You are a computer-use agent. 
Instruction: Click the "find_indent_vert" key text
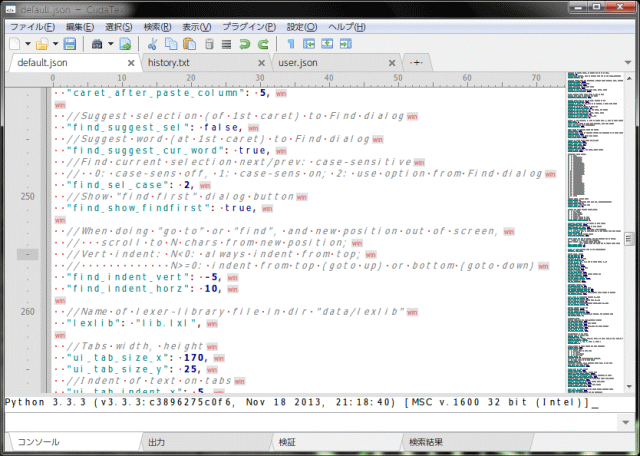coord(130,277)
